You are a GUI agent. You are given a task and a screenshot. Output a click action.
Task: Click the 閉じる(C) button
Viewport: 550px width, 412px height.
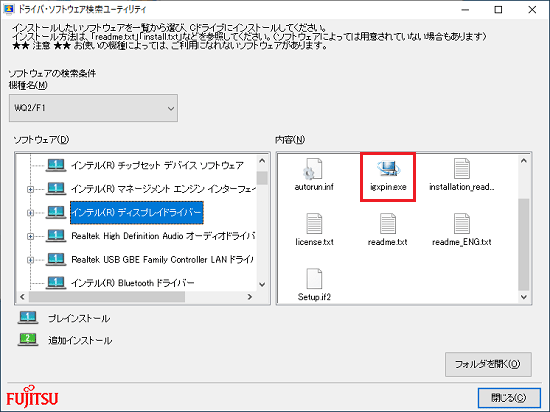coord(509,398)
